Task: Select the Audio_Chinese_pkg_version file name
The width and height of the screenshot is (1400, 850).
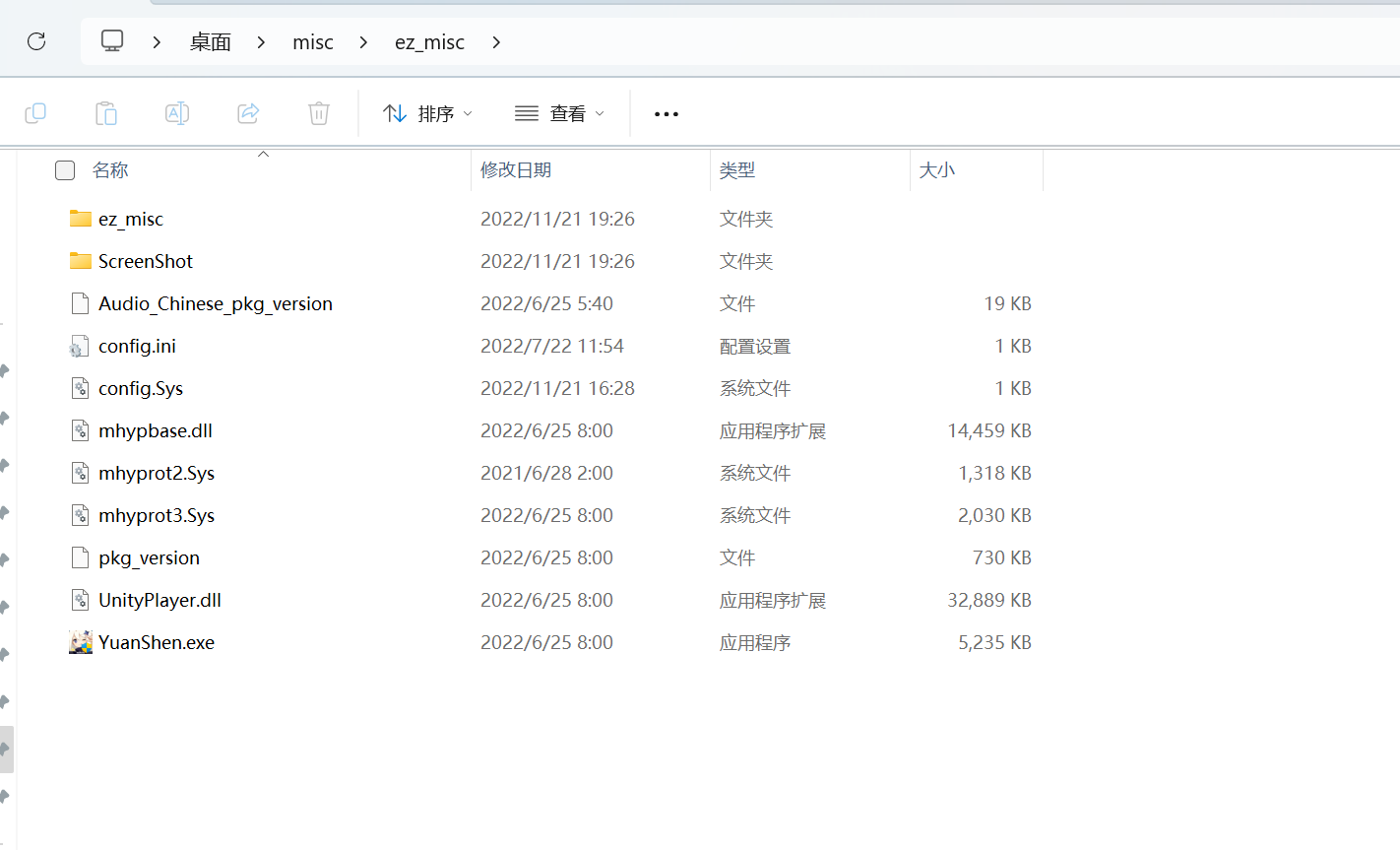Action: (216, 303)
